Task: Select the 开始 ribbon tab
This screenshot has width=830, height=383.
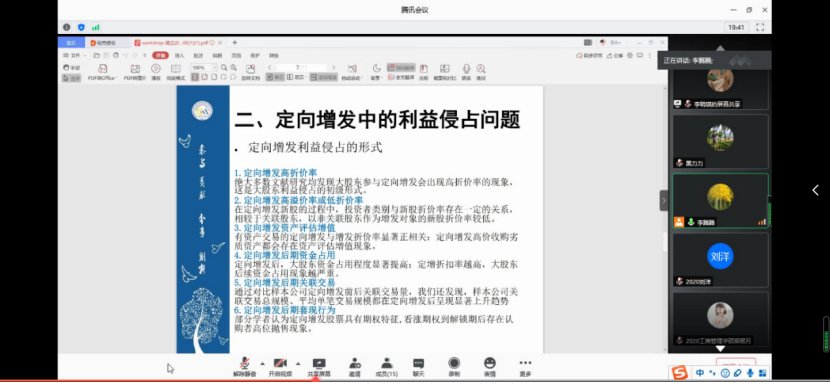Action: click(160, 56)
